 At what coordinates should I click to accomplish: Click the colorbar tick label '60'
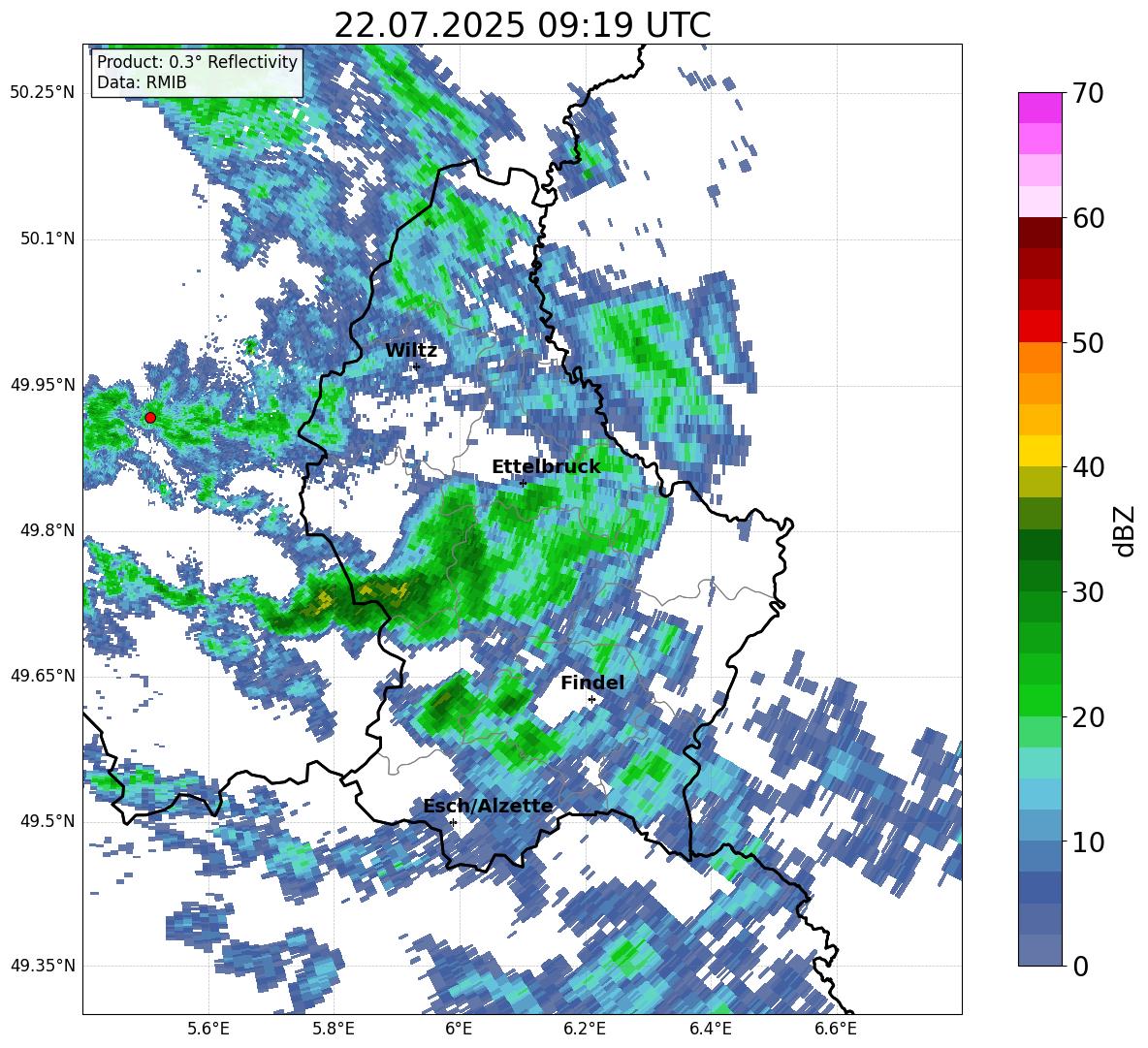click(x=1088, y=218)
